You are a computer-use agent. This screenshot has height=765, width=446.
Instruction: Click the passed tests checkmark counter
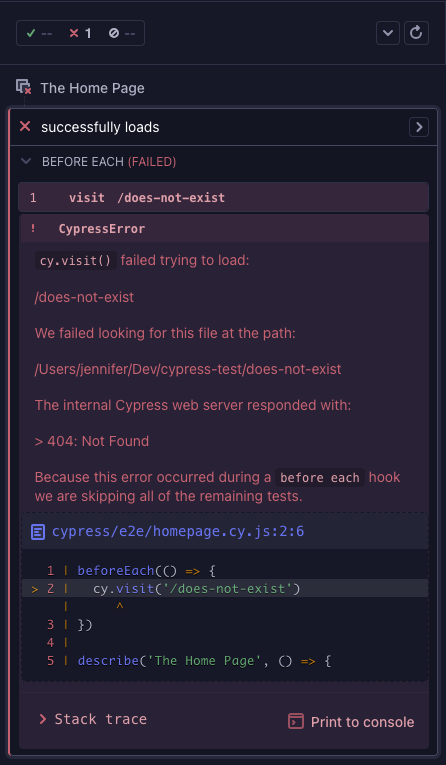pyautogui.click(x=39, y=33)
